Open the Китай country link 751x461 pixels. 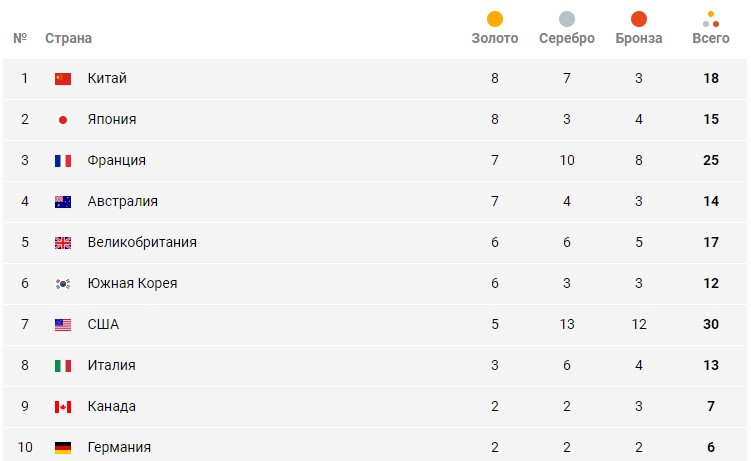(x=107, y=79)
